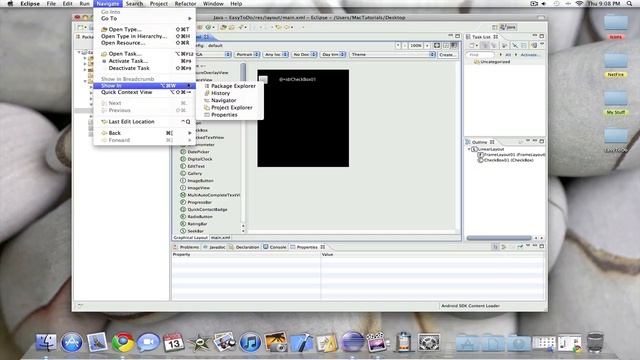Screen dimensions: 640x360
Task: Click the Create... configuration button
Action: [x=448, y=54]
